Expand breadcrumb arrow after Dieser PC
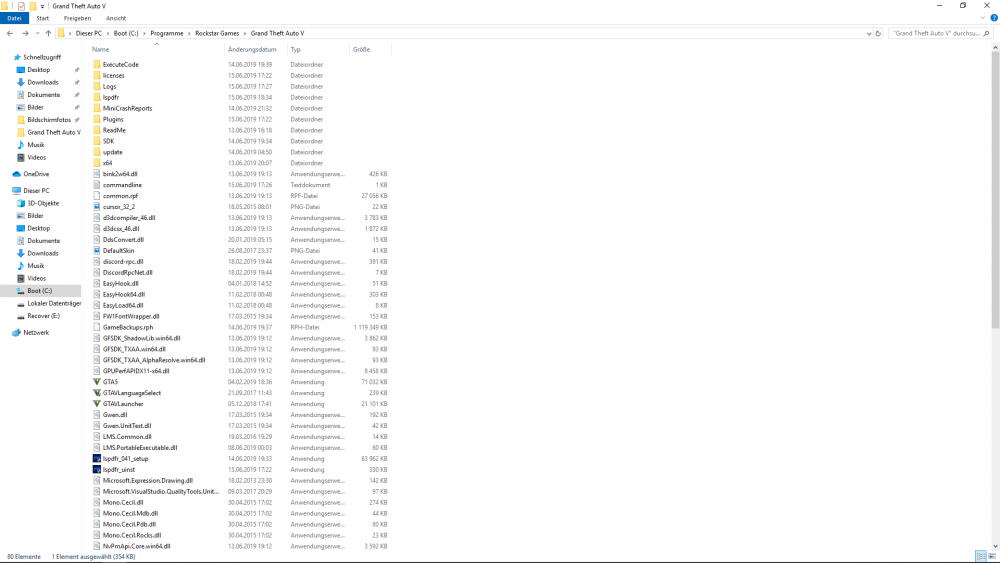1000x563 pixels. (108, 33)
